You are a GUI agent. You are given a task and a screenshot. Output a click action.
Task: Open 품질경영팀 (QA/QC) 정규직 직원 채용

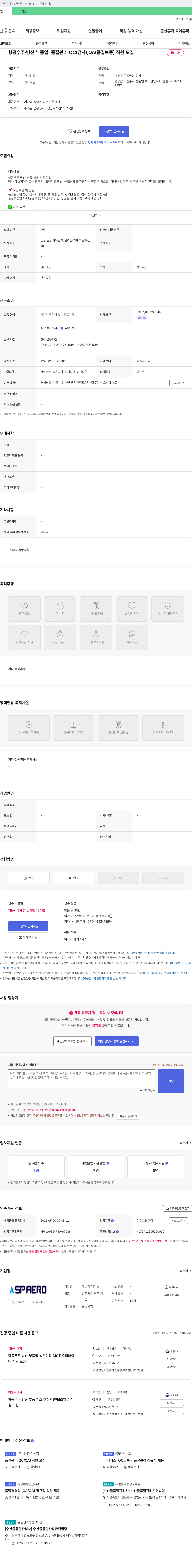pos(32,1491)
